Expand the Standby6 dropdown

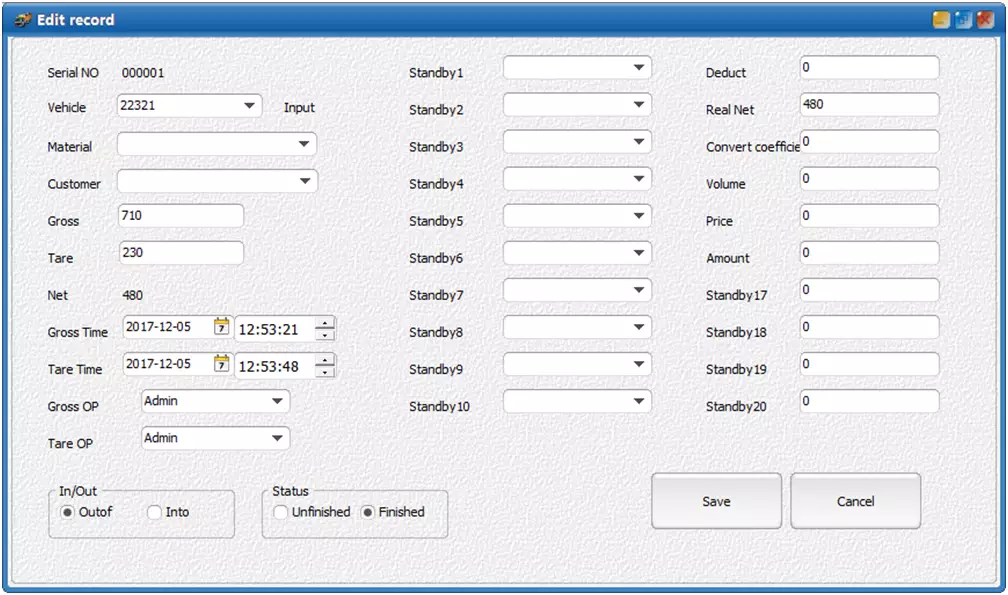click(x=577, y=253)
